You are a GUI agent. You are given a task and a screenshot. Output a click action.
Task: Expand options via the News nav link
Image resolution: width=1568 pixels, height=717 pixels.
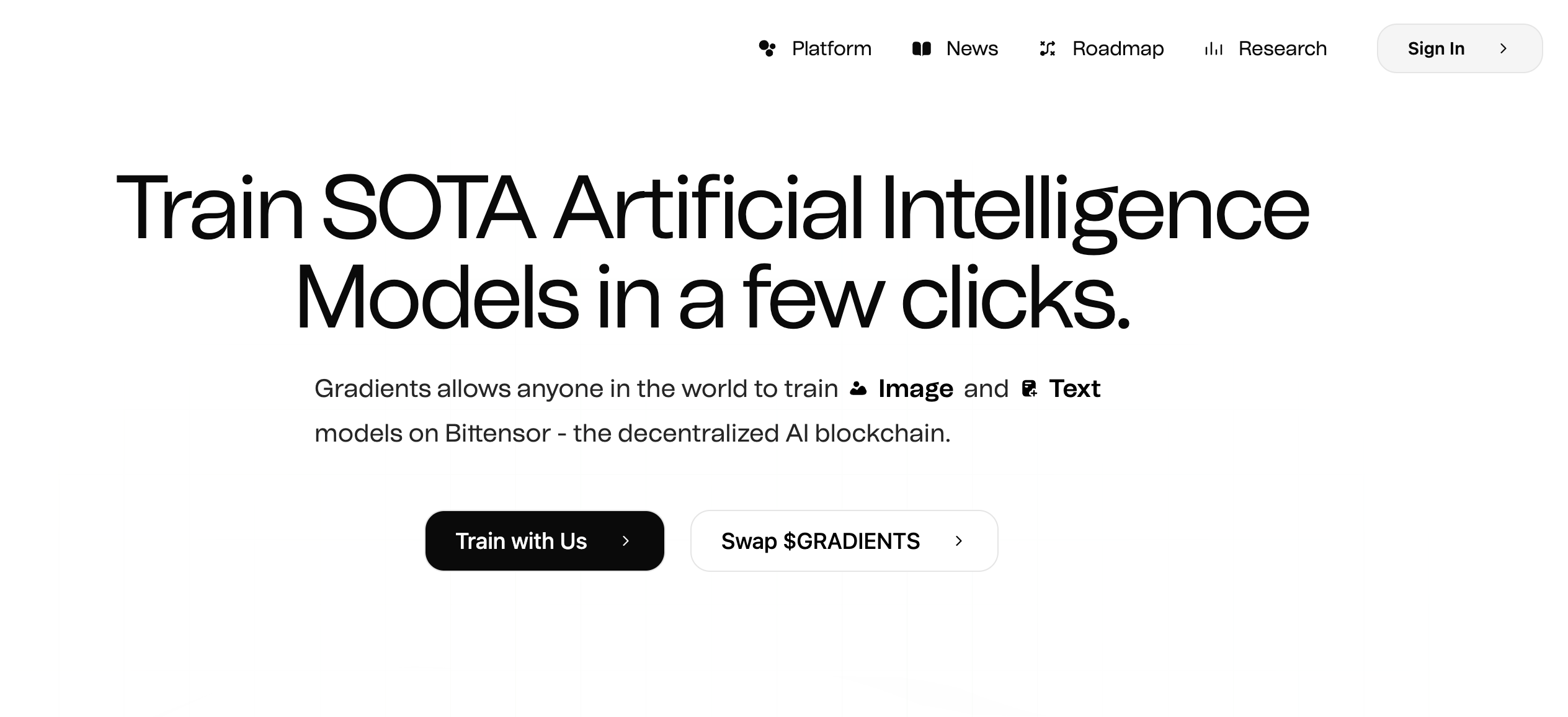[971, 48]
